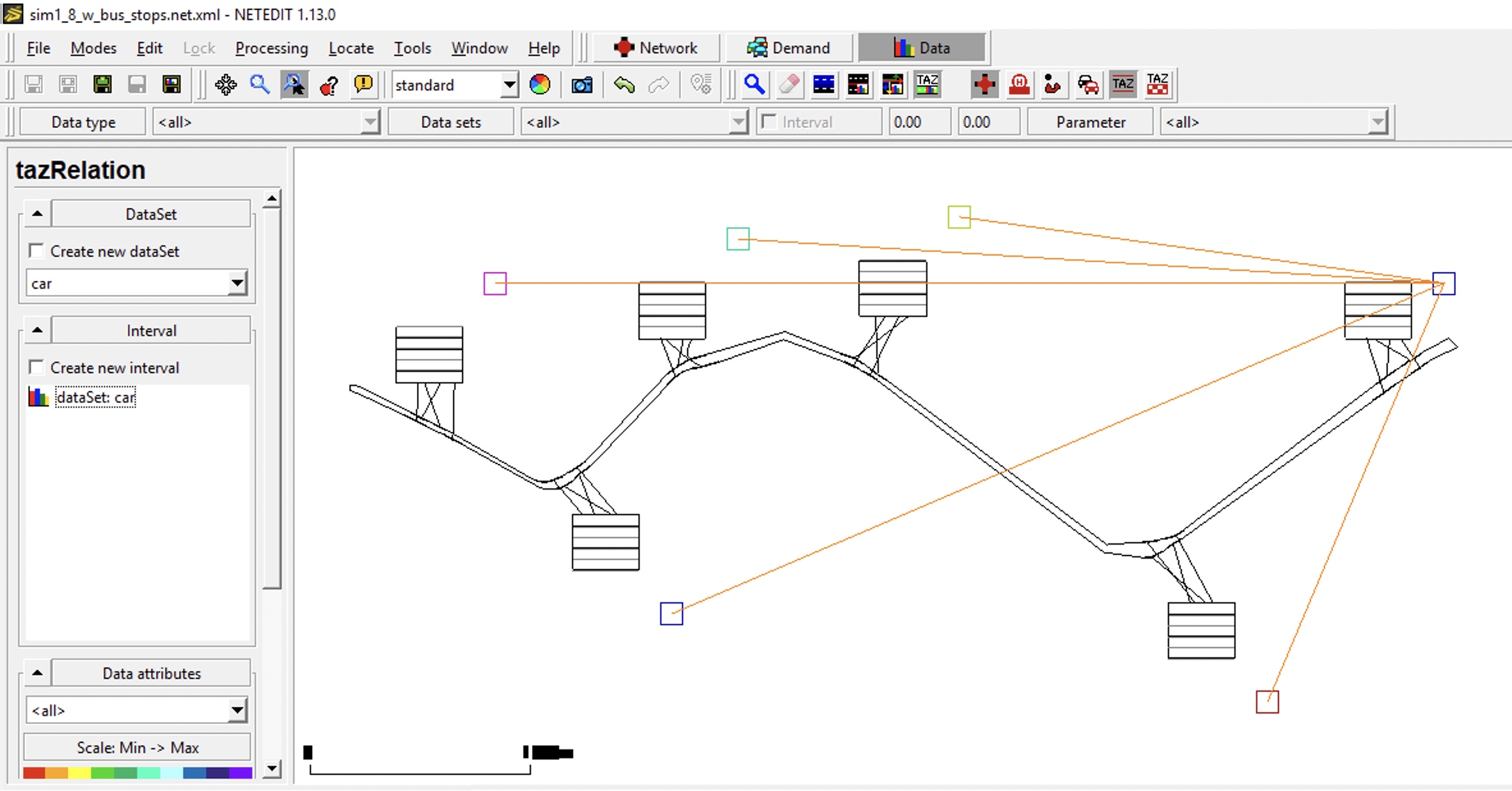Switch to the Demand supermode
This screenshot has width=1512, height=791.
789,48
